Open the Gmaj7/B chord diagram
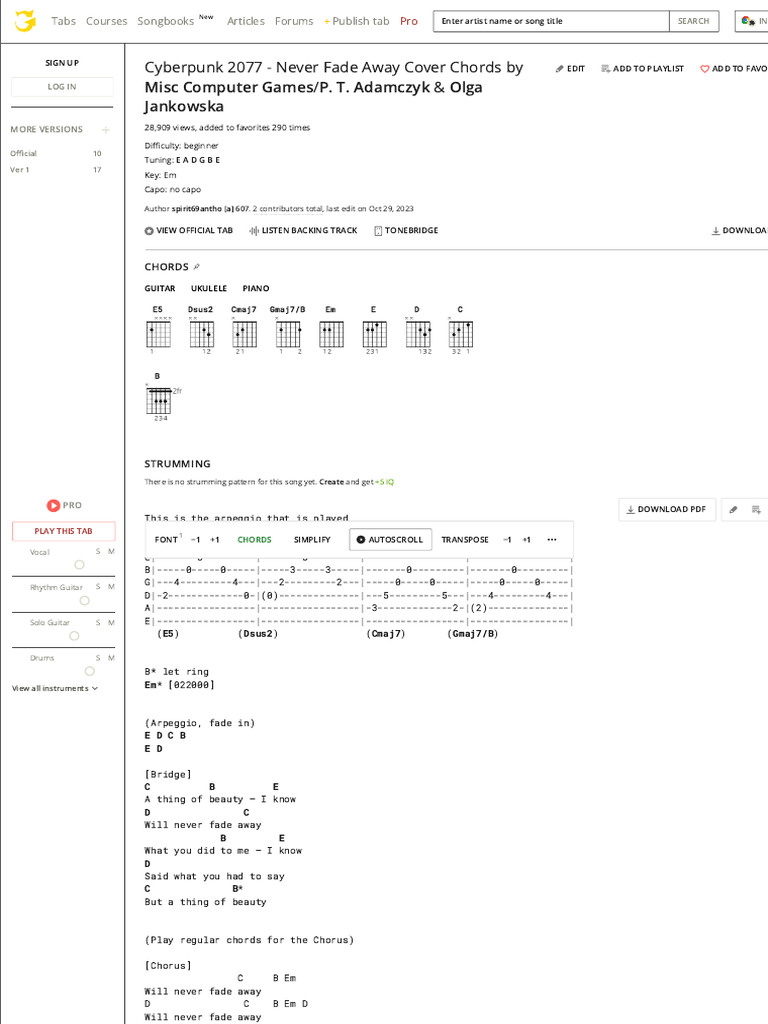The image size is (768, 1024). (288, 330)
